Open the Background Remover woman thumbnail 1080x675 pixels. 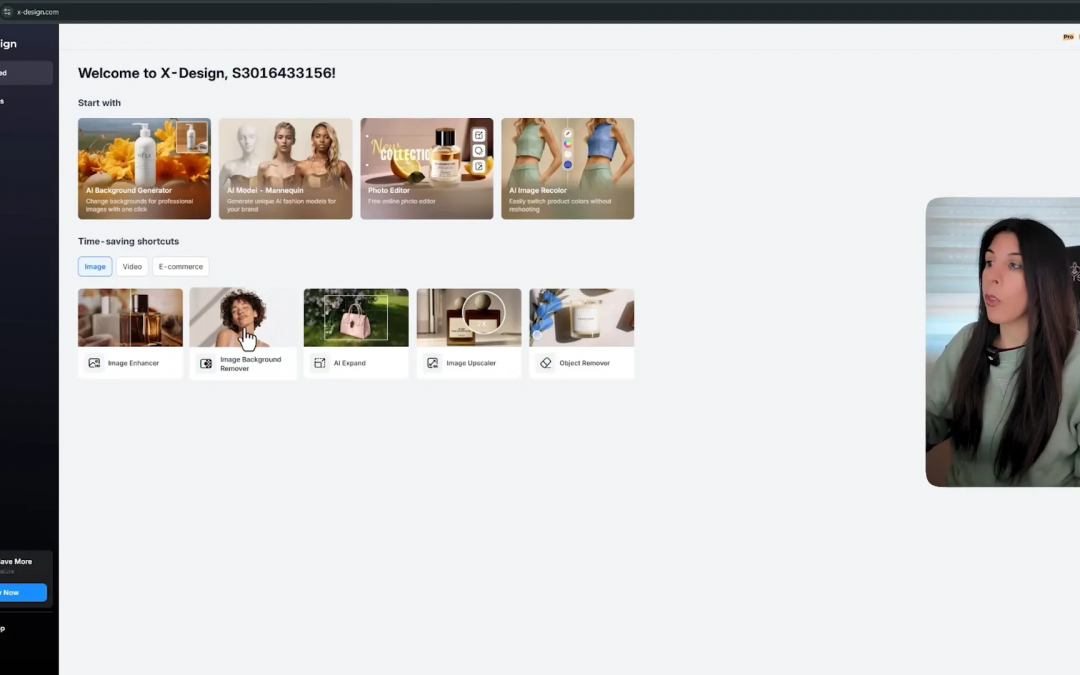click(x=242, y=318)
